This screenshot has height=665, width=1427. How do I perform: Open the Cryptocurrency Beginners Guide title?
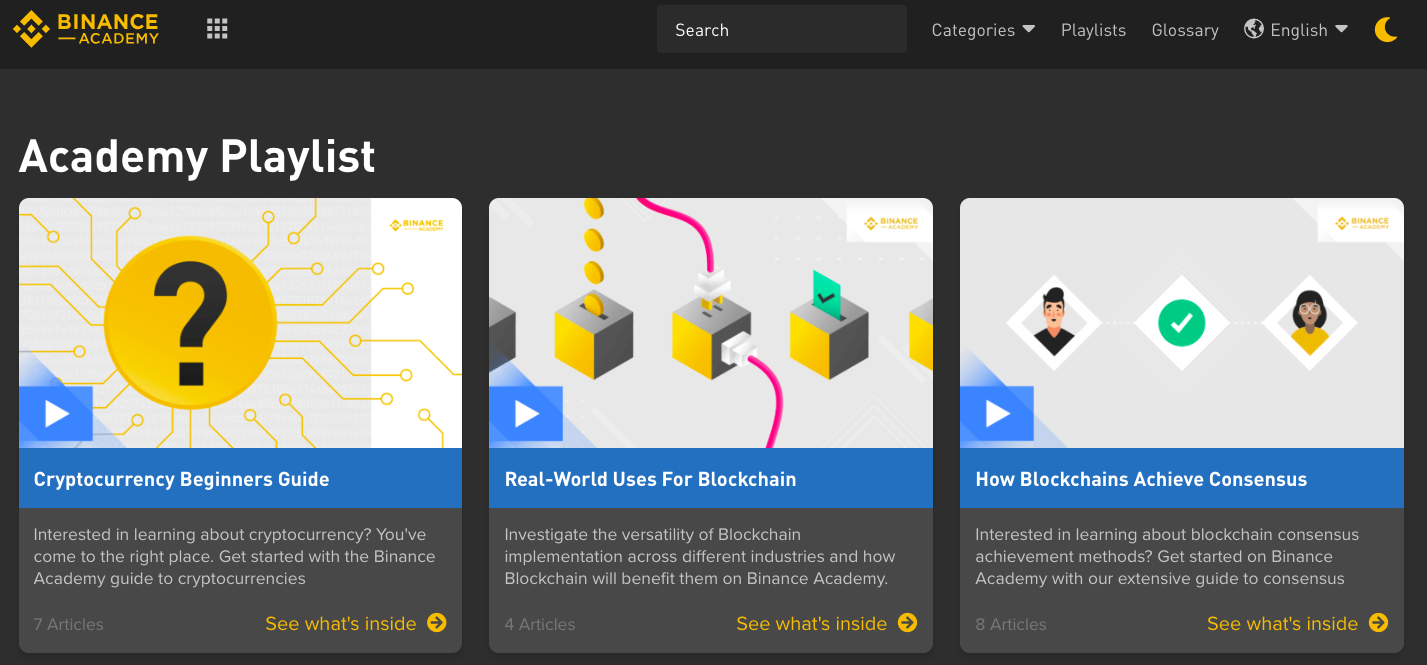click(182, 479)
